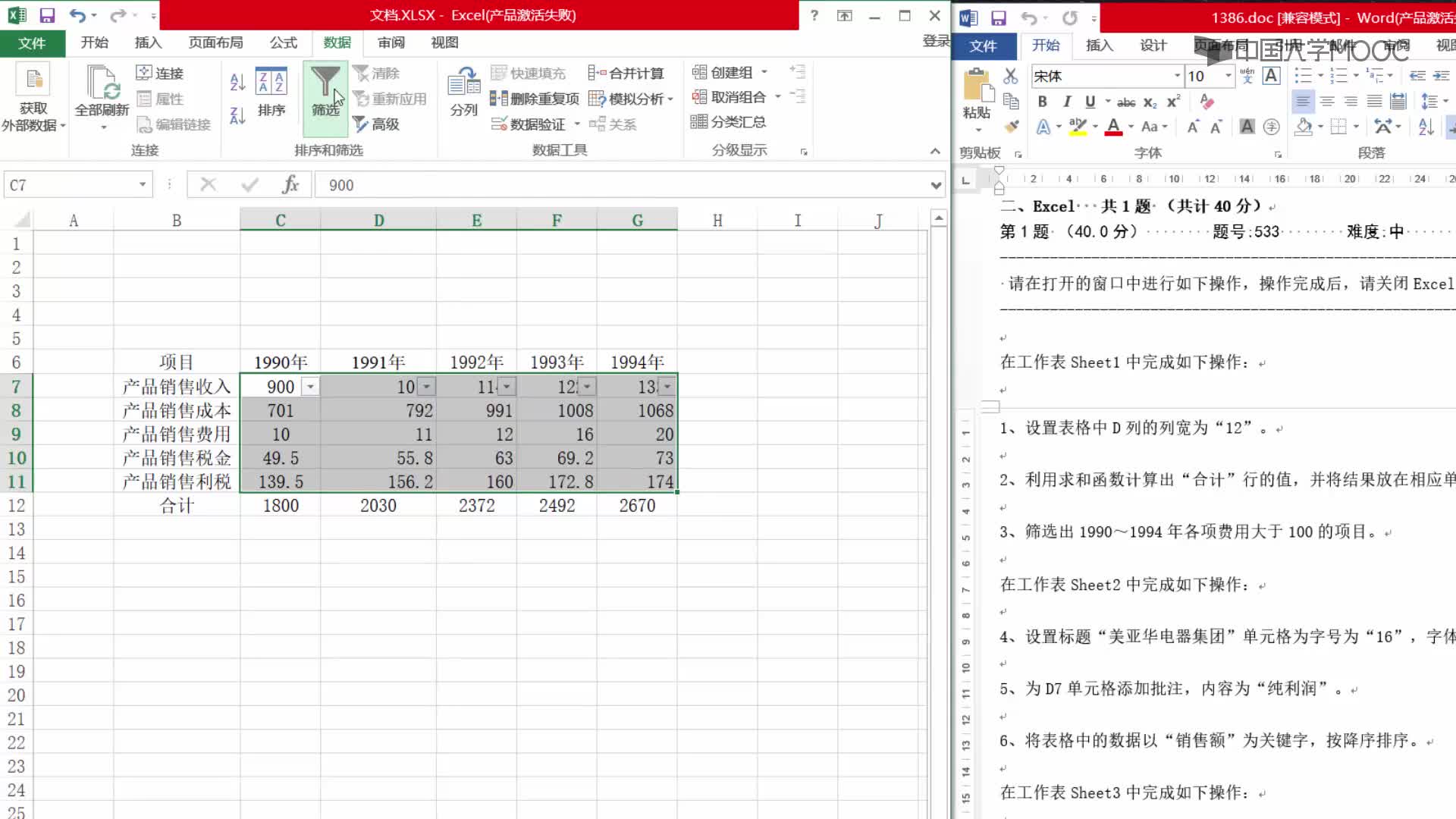
Task: Open filter dropdown in cell F7
Action: [587, 387]
